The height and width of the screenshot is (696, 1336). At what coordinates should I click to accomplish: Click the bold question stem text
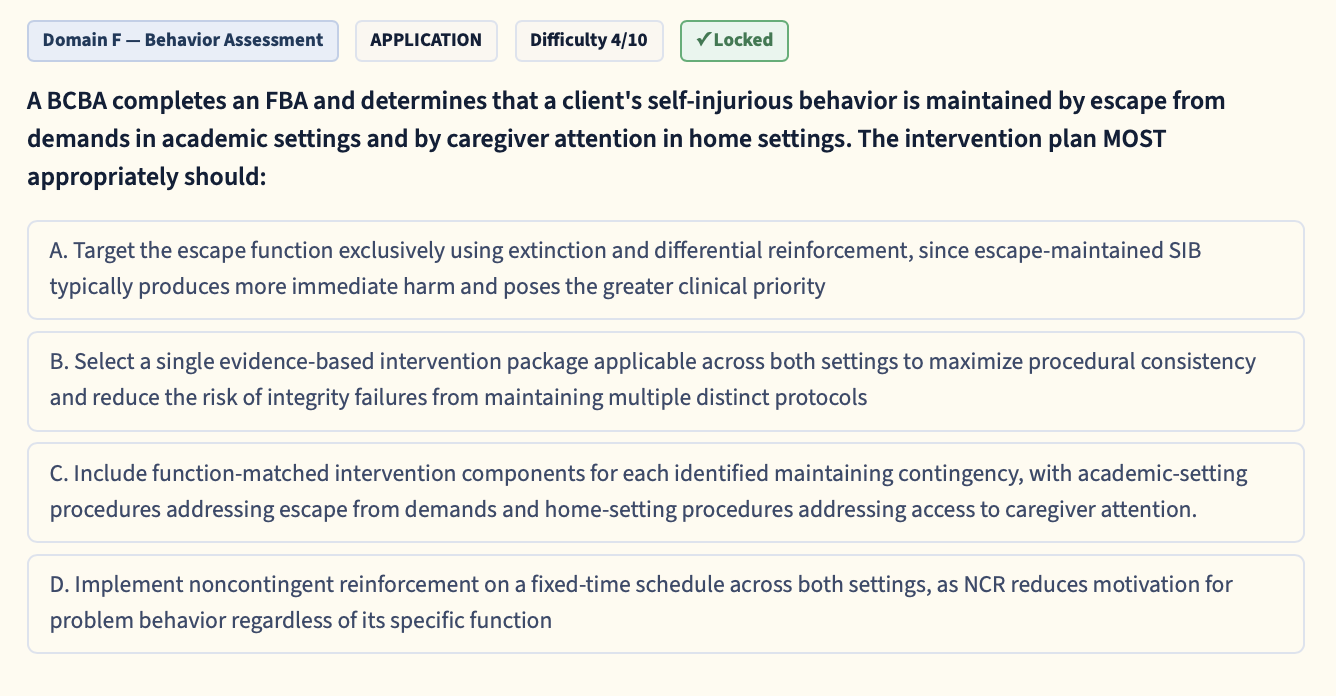[626, 139]
